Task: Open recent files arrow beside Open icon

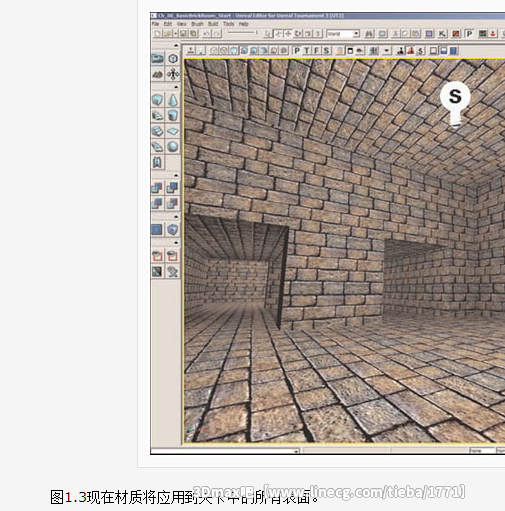Action: click(175, 34)
